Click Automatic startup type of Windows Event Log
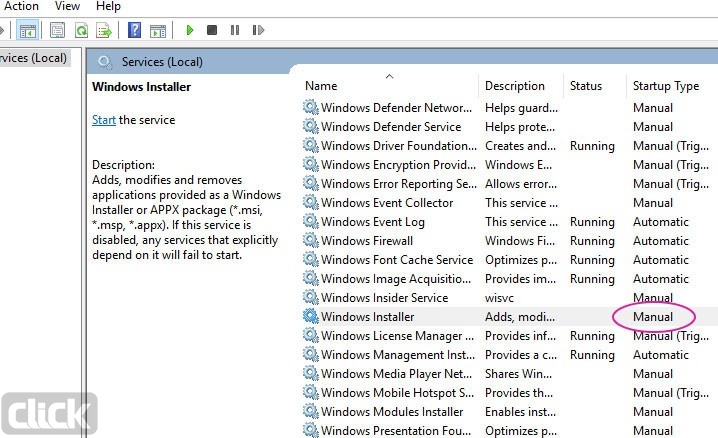The image size is (718, 438). coord(661,222)
